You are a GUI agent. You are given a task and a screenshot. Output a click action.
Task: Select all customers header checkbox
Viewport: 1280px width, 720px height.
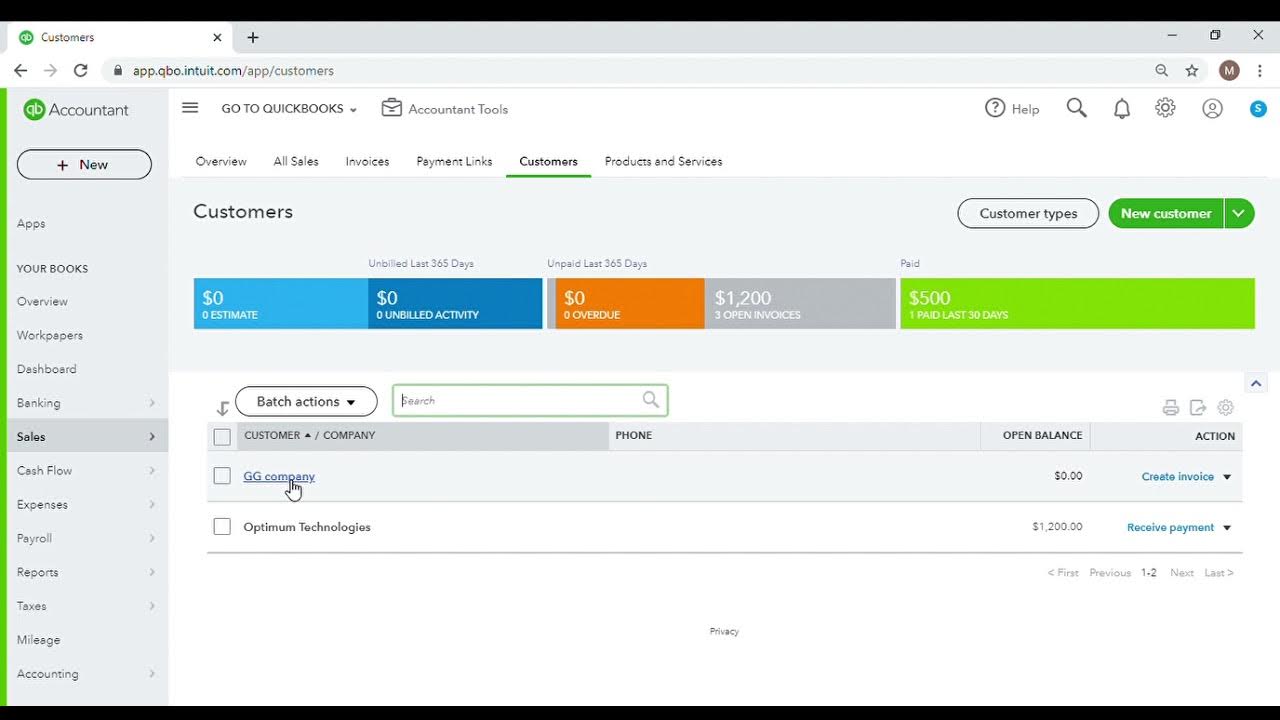click(x=222, y=437)
